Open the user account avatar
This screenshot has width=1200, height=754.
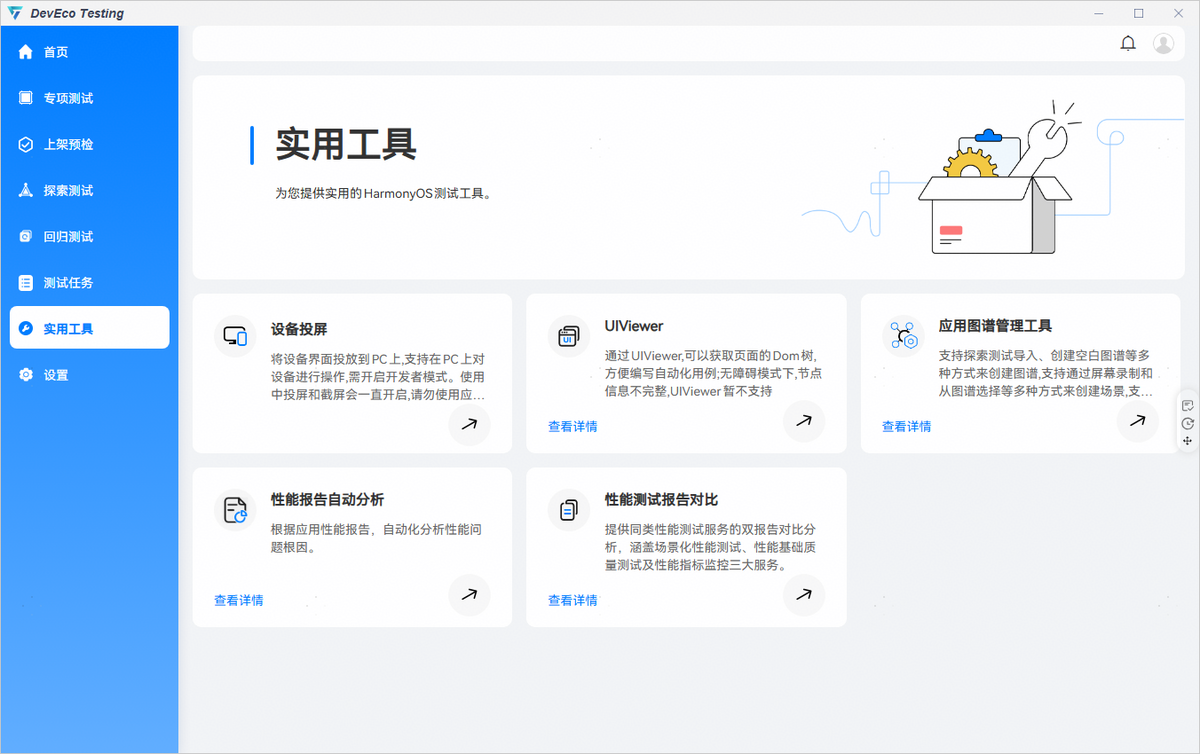(1163, 43)
